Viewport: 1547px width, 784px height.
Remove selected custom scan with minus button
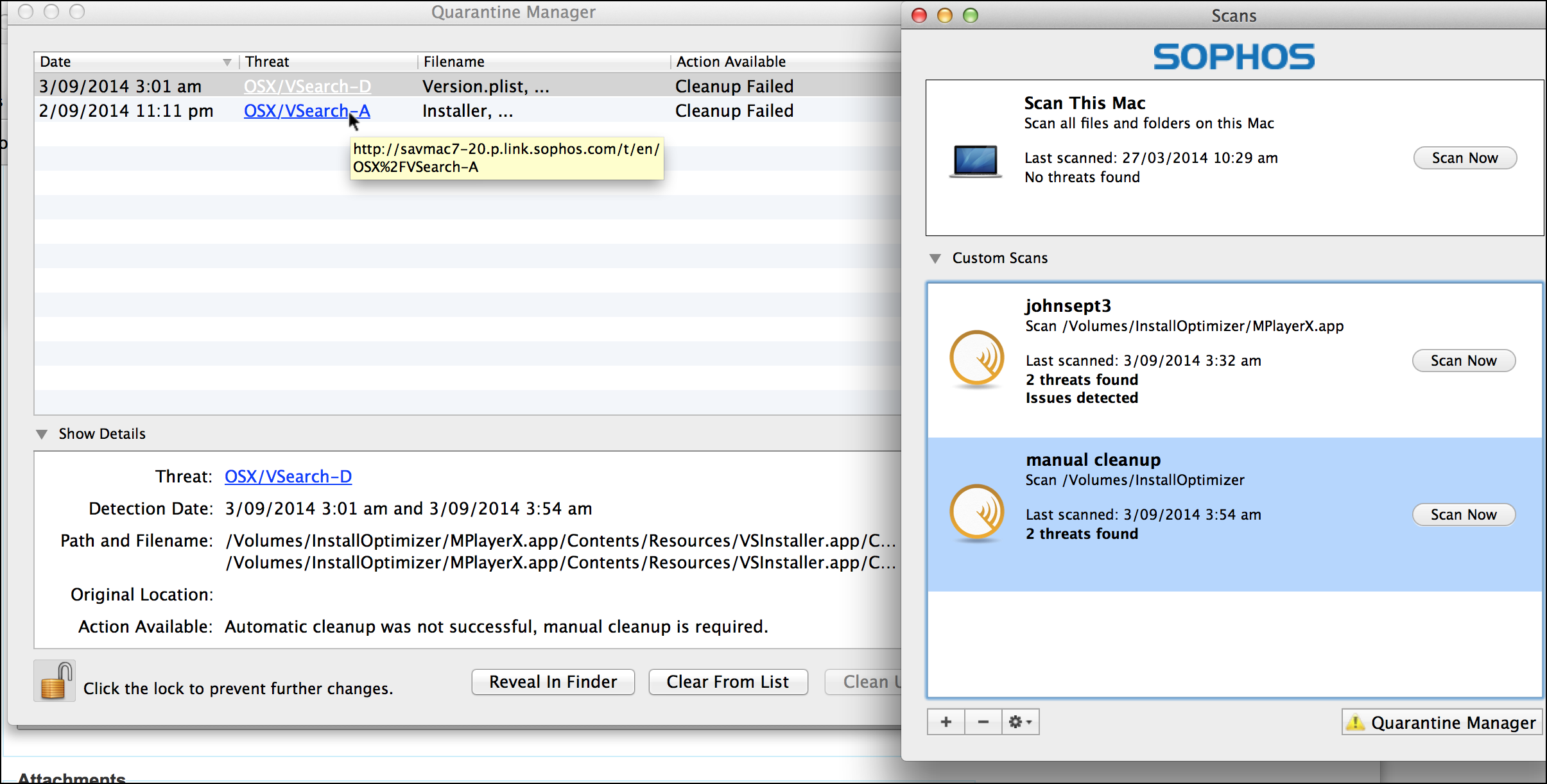coord(983,722)
